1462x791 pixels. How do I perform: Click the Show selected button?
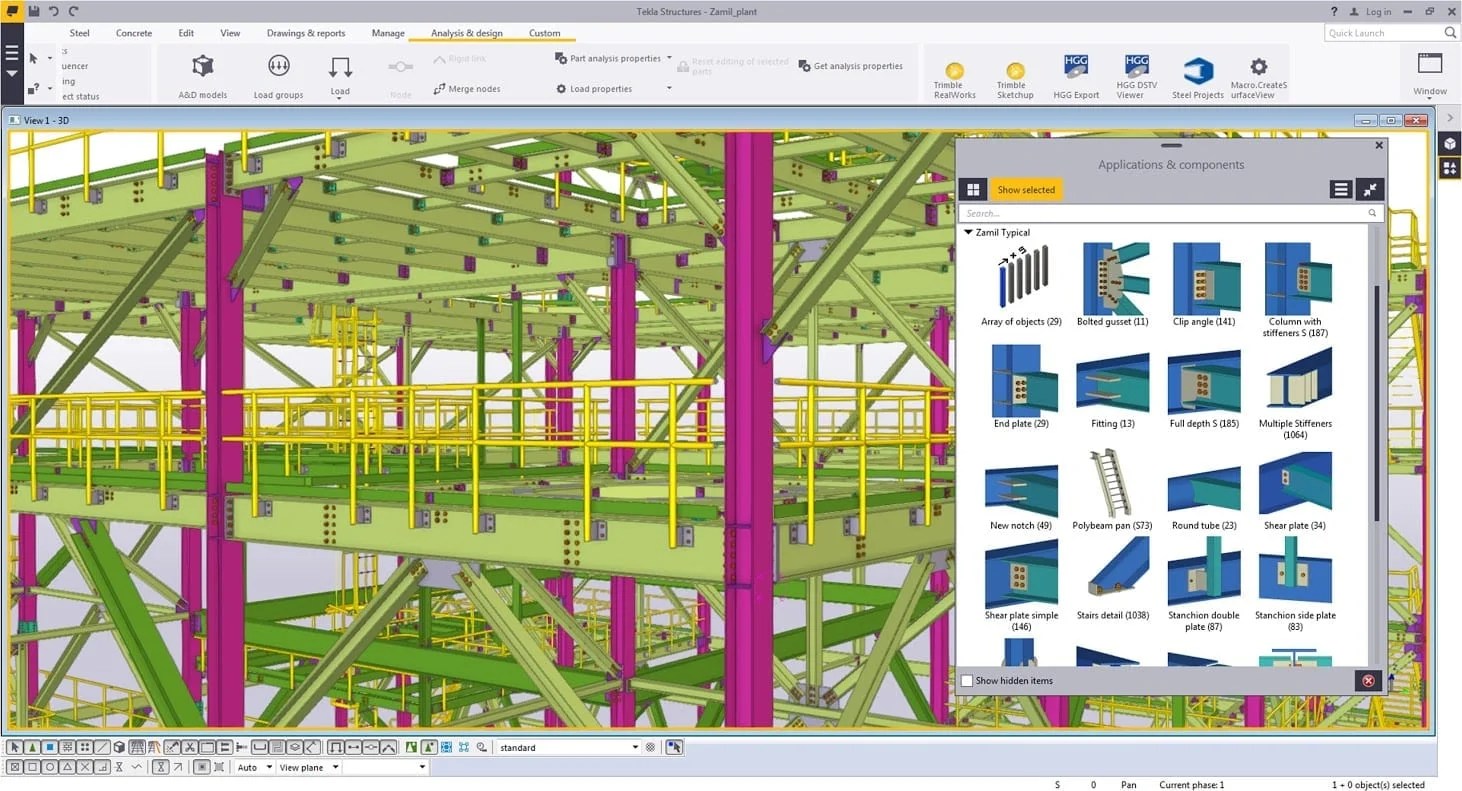[x=1026, y=189]
